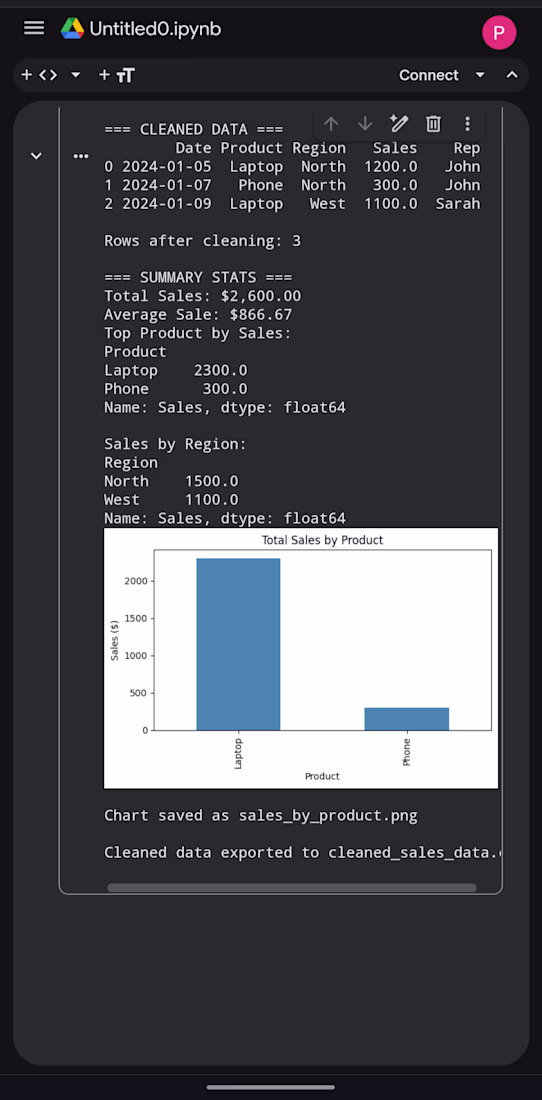The image size is (542, 1100).
Task: Click the Google Drive logo icon
Action: click(x=72, y=29)
